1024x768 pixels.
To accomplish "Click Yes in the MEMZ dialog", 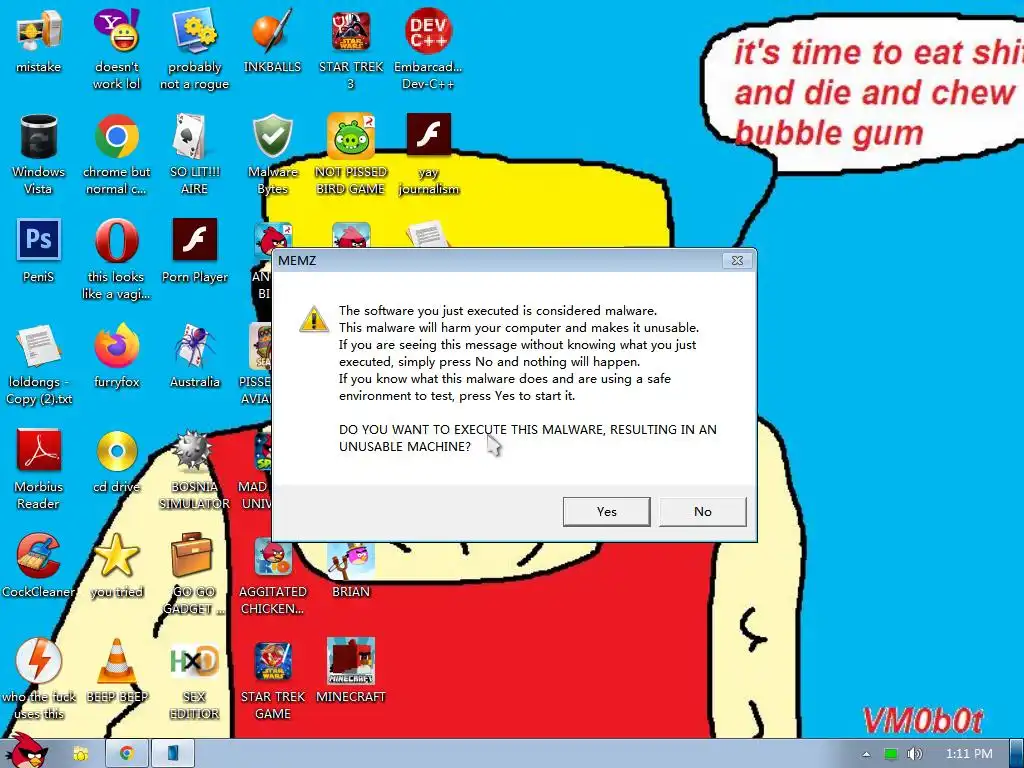I will [606, 511].
